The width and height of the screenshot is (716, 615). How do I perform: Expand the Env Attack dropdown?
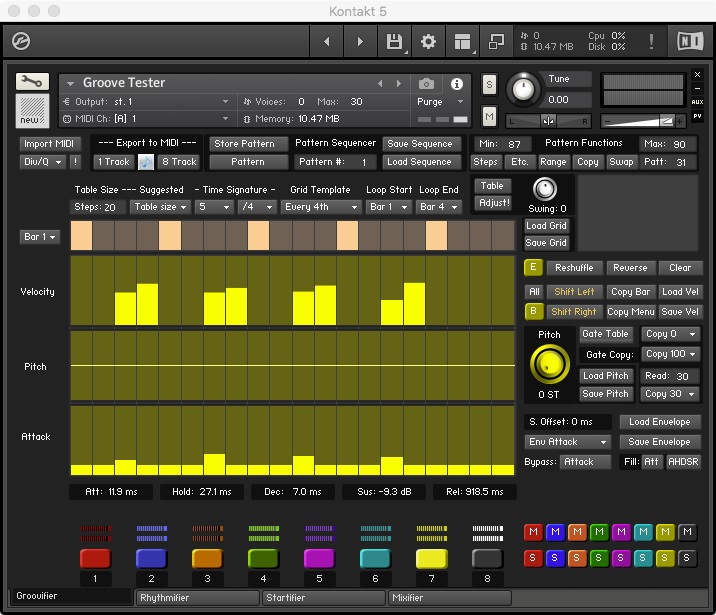568,442
